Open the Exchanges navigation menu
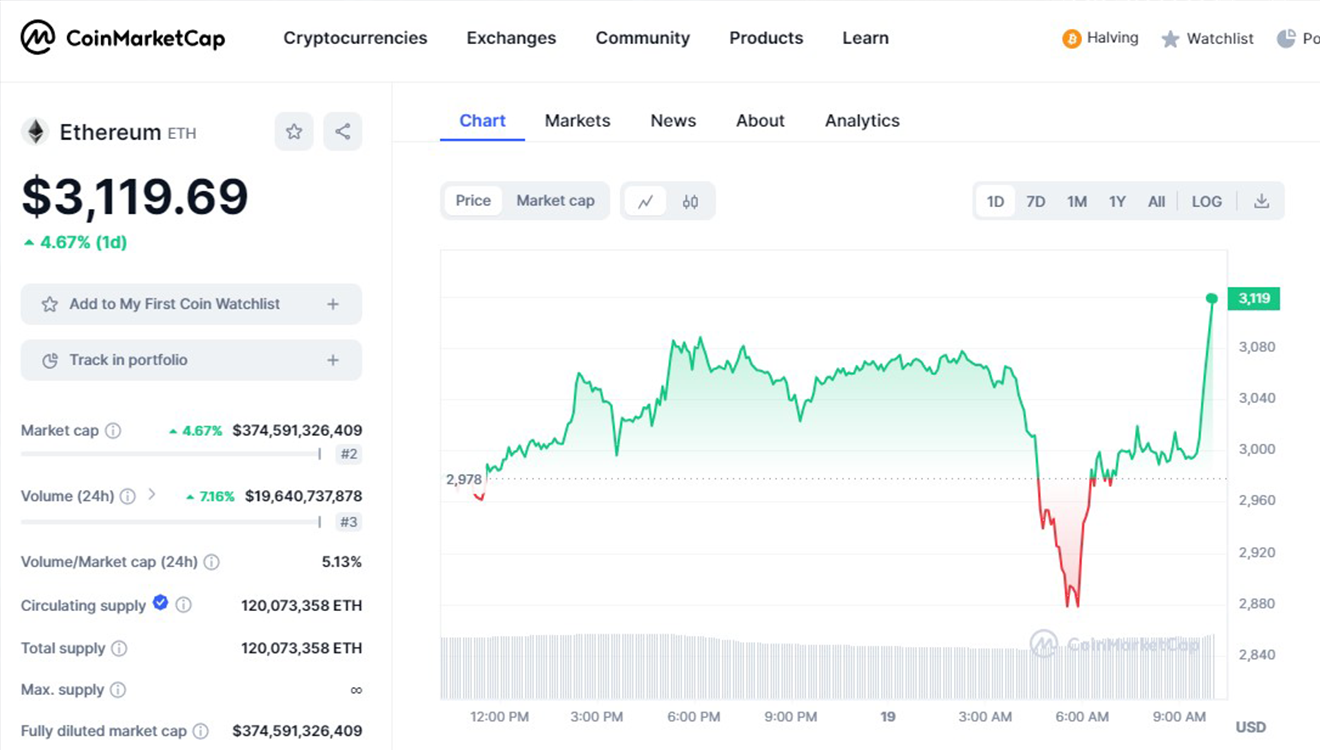The width and height of the screenshot is (1320, 750). pyautogui.click(x=511, y=38)
